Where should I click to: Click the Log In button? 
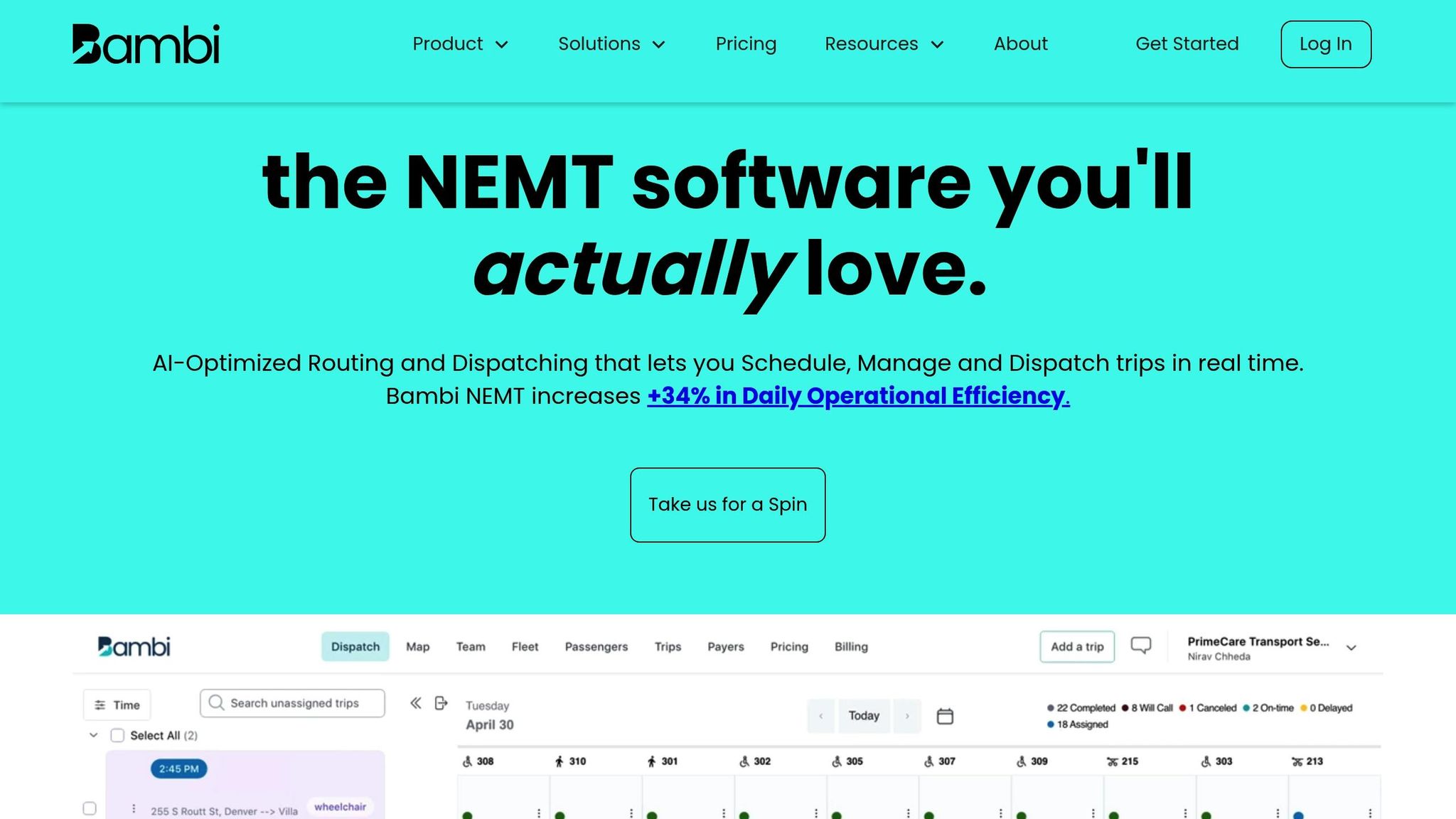tap(1326, 44)
